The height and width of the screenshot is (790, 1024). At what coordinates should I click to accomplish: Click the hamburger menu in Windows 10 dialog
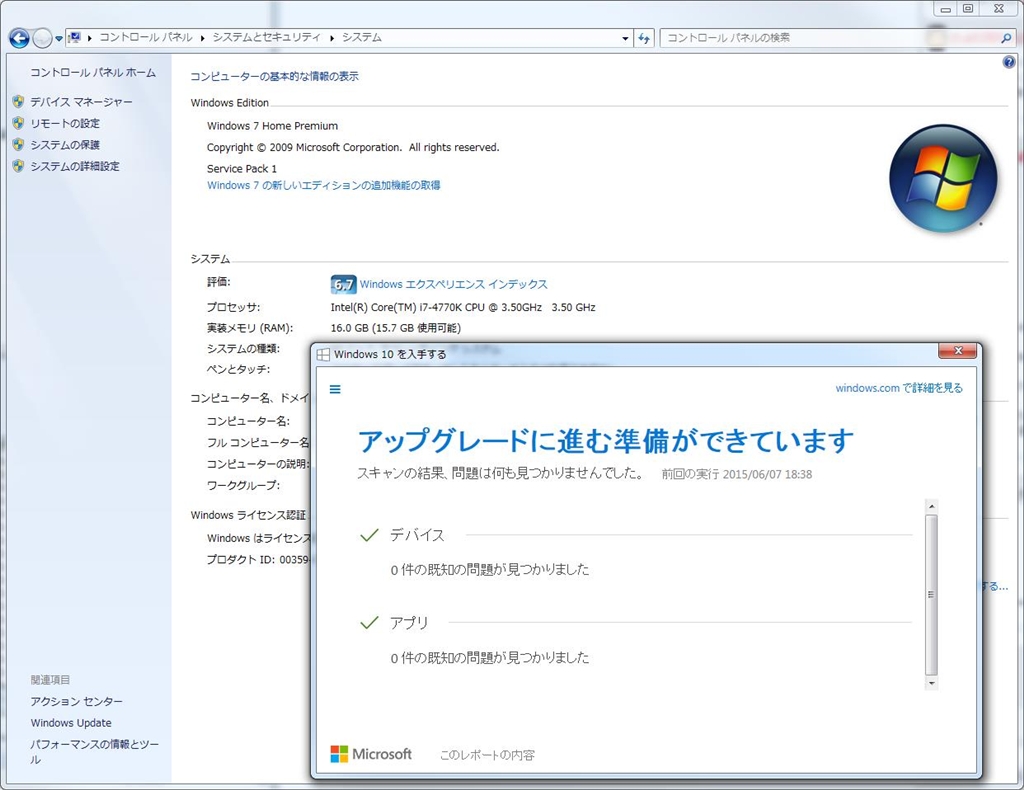click(335, 389)
